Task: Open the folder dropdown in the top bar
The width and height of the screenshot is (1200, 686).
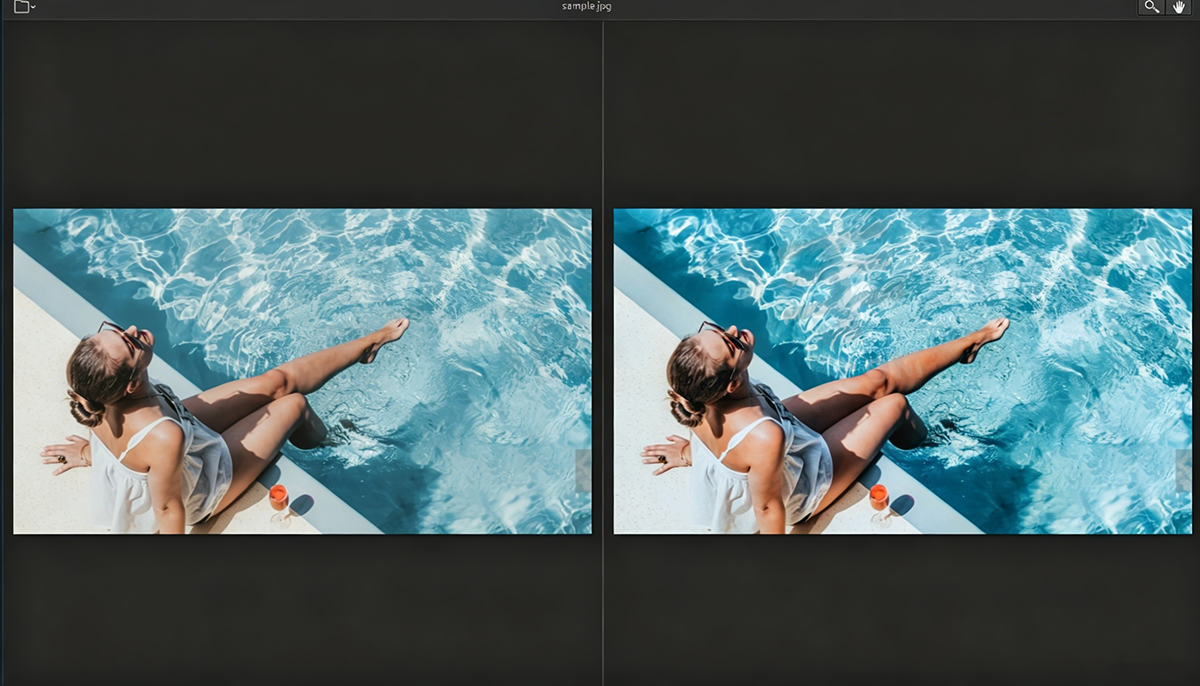Action: pos(25,7)
